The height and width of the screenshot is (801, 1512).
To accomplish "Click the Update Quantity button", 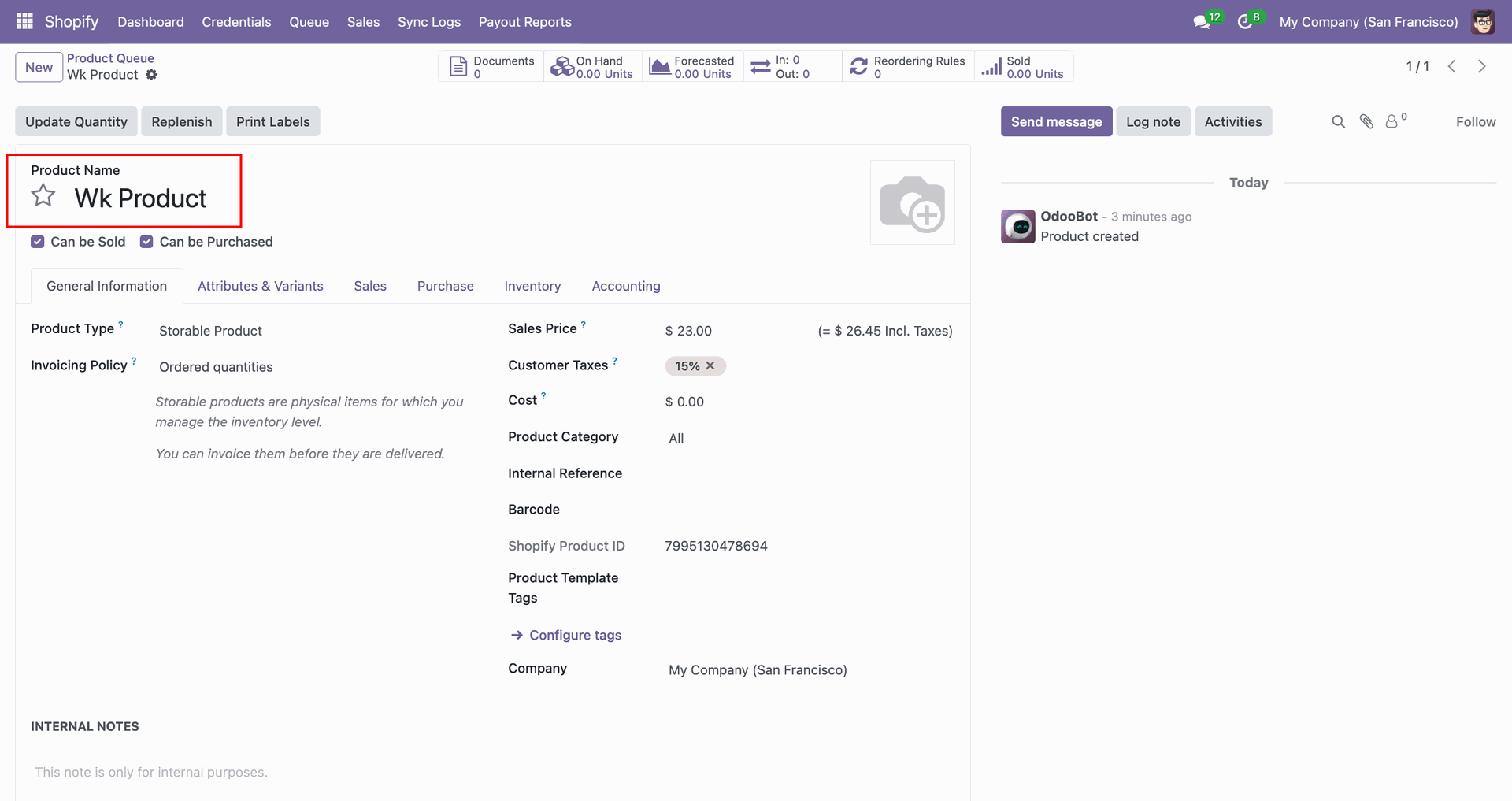I will pyautogui.click(x=76, y=121).
